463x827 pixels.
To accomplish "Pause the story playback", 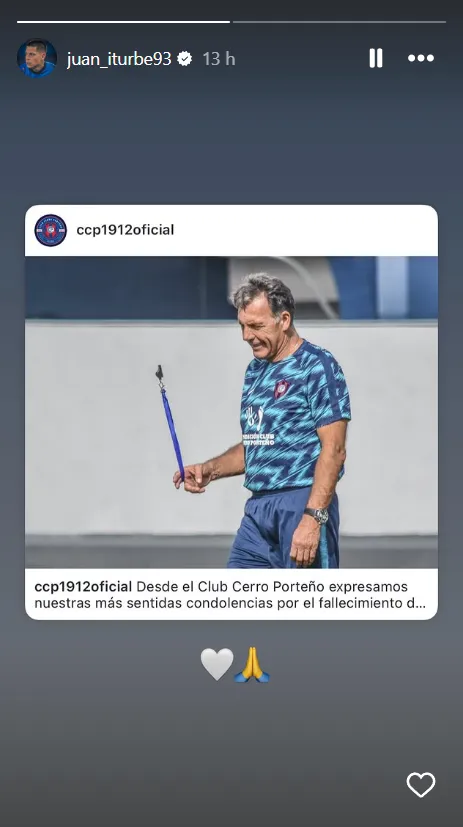I will tap(375, 58).
